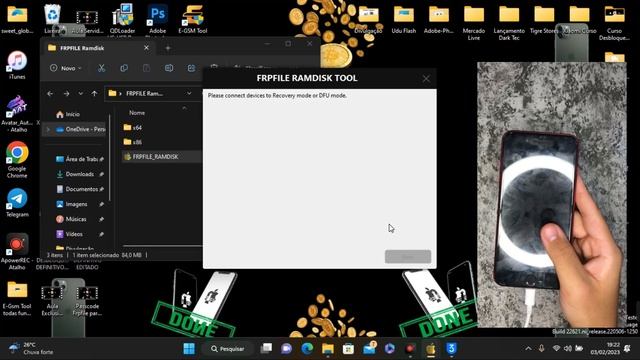The image size is (640, 360).
Task: Expand the OneDrive tree node arrow
Action: click(x=48, y=129)
